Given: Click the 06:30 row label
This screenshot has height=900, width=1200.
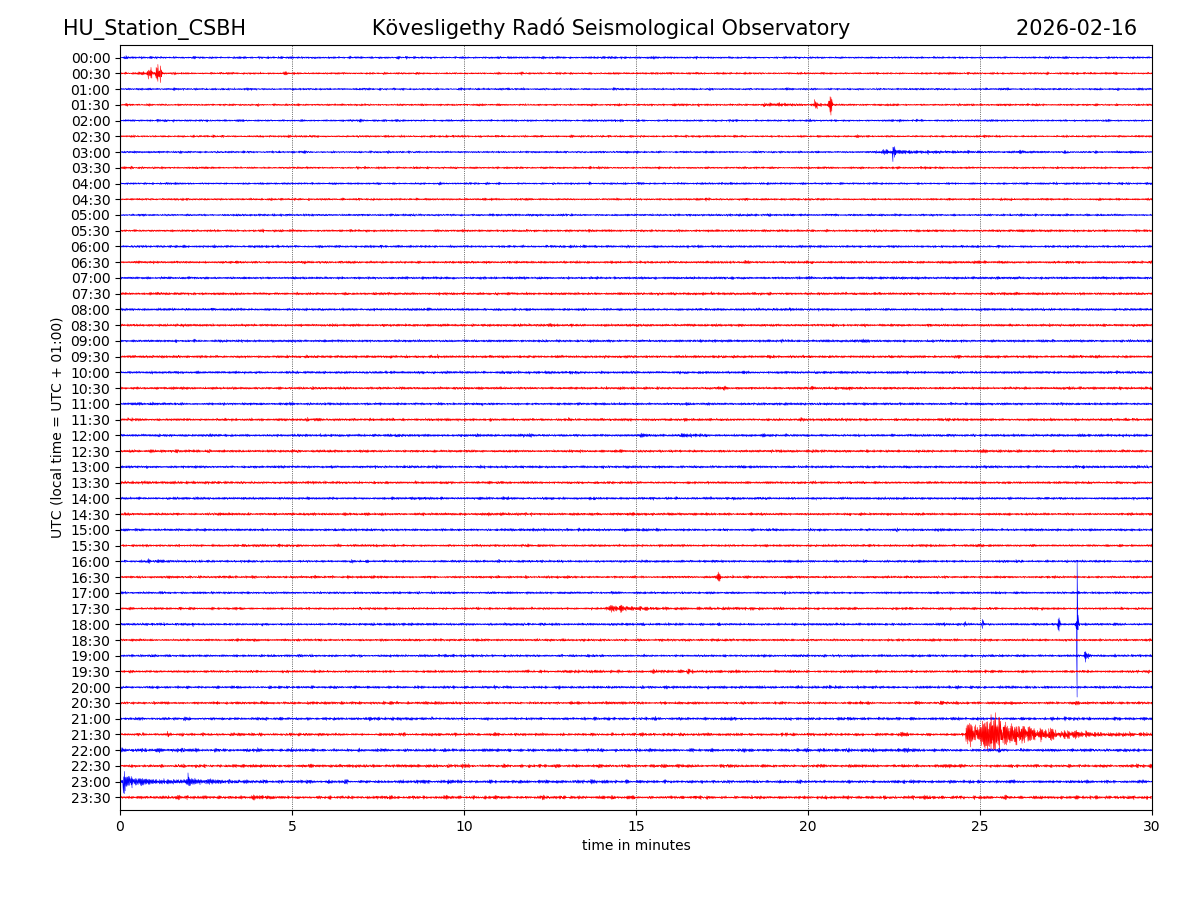Looking at the screenshot, I should (91, 263).
